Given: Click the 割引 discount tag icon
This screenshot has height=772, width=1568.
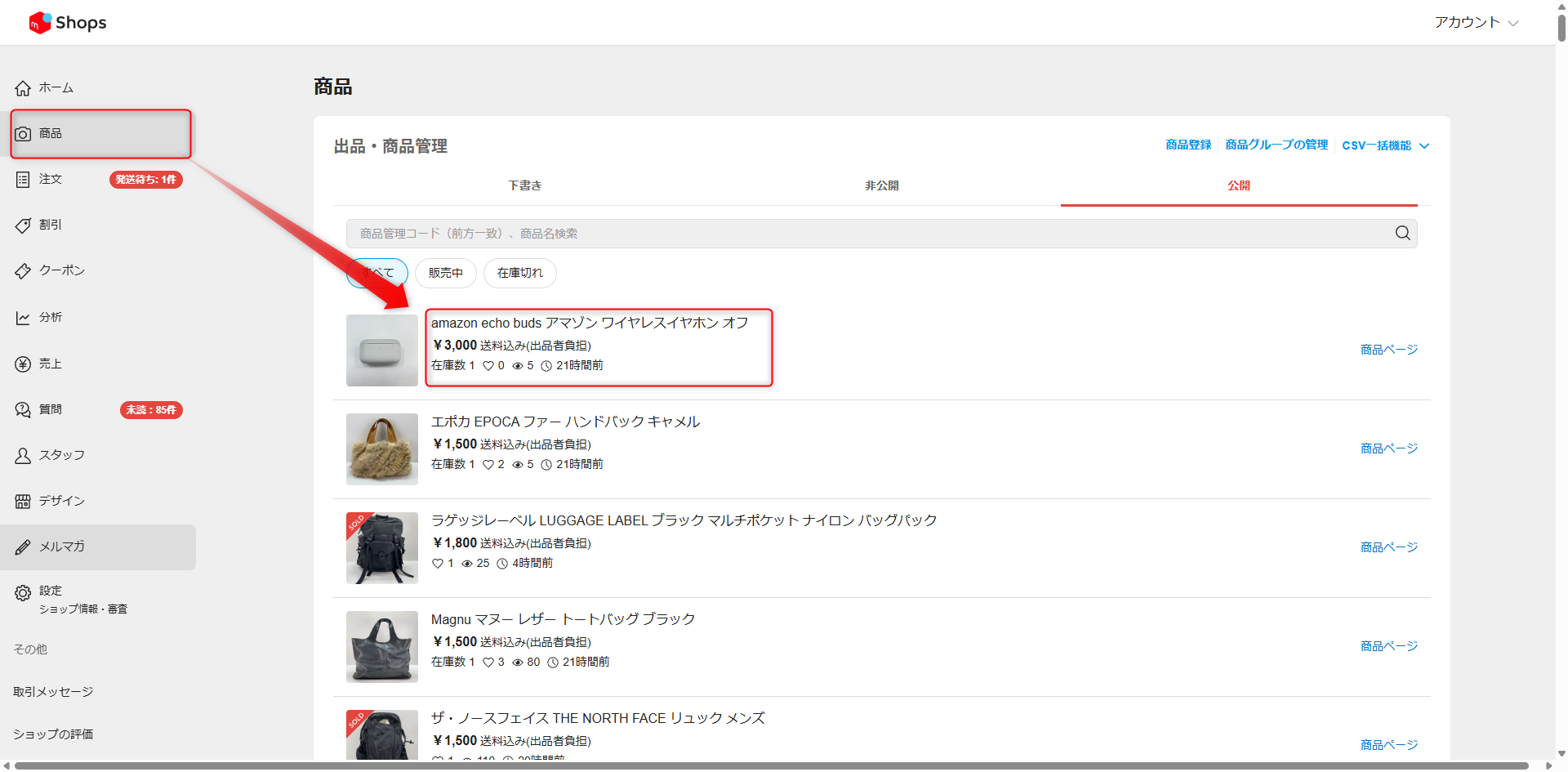Looking at the screenshot, I should point(23,225).
